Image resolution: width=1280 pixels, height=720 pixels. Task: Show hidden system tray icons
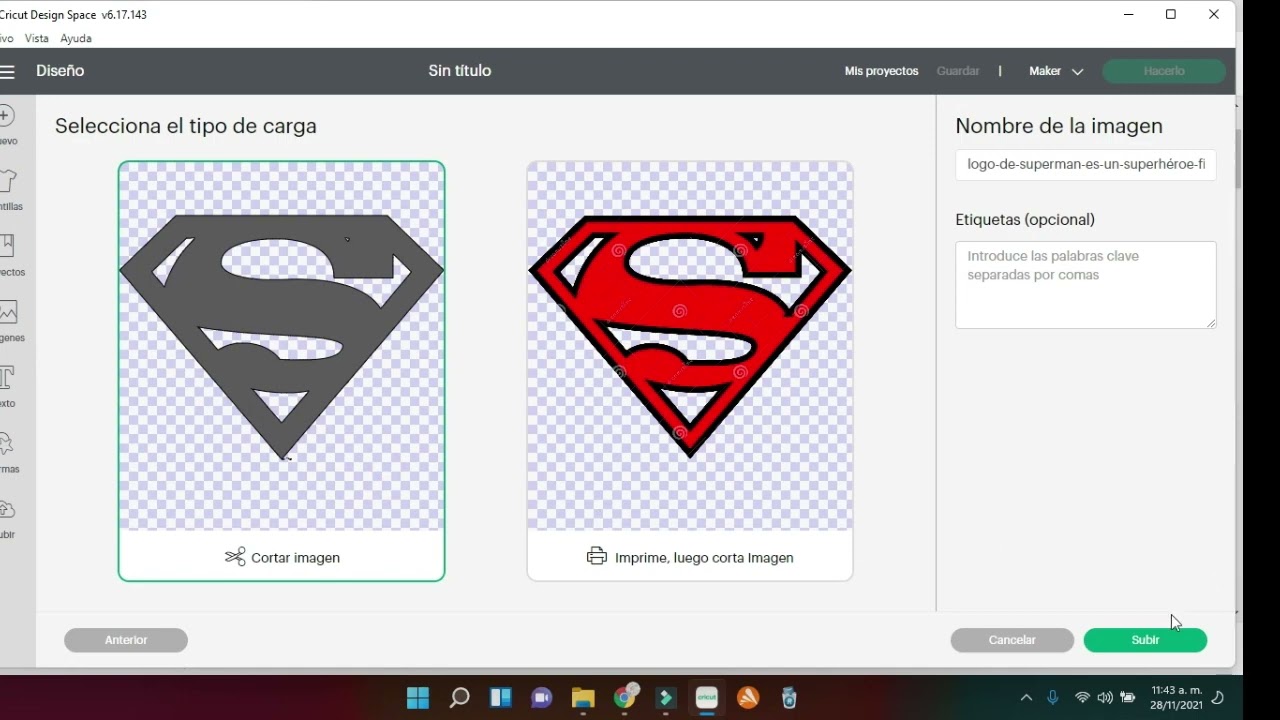1026,698
